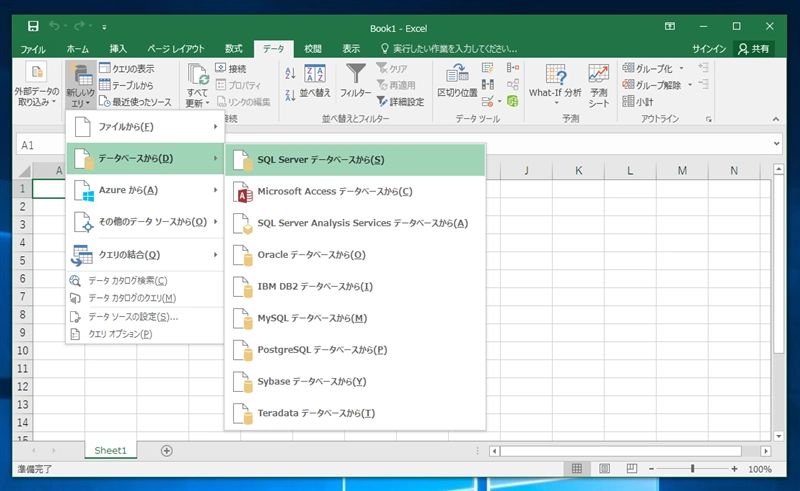Choose MySQL データベースから(M)
The image size is (800, 491).
pyautogui.click(x=355, y=318)
